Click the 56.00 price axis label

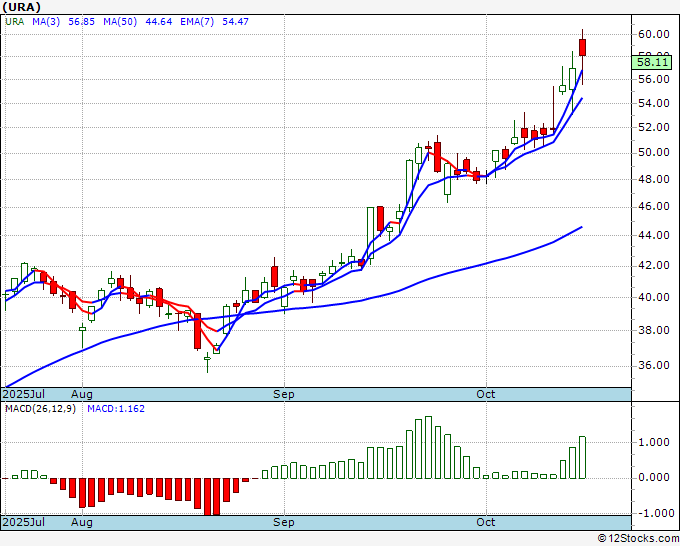[x=654, y=79]
